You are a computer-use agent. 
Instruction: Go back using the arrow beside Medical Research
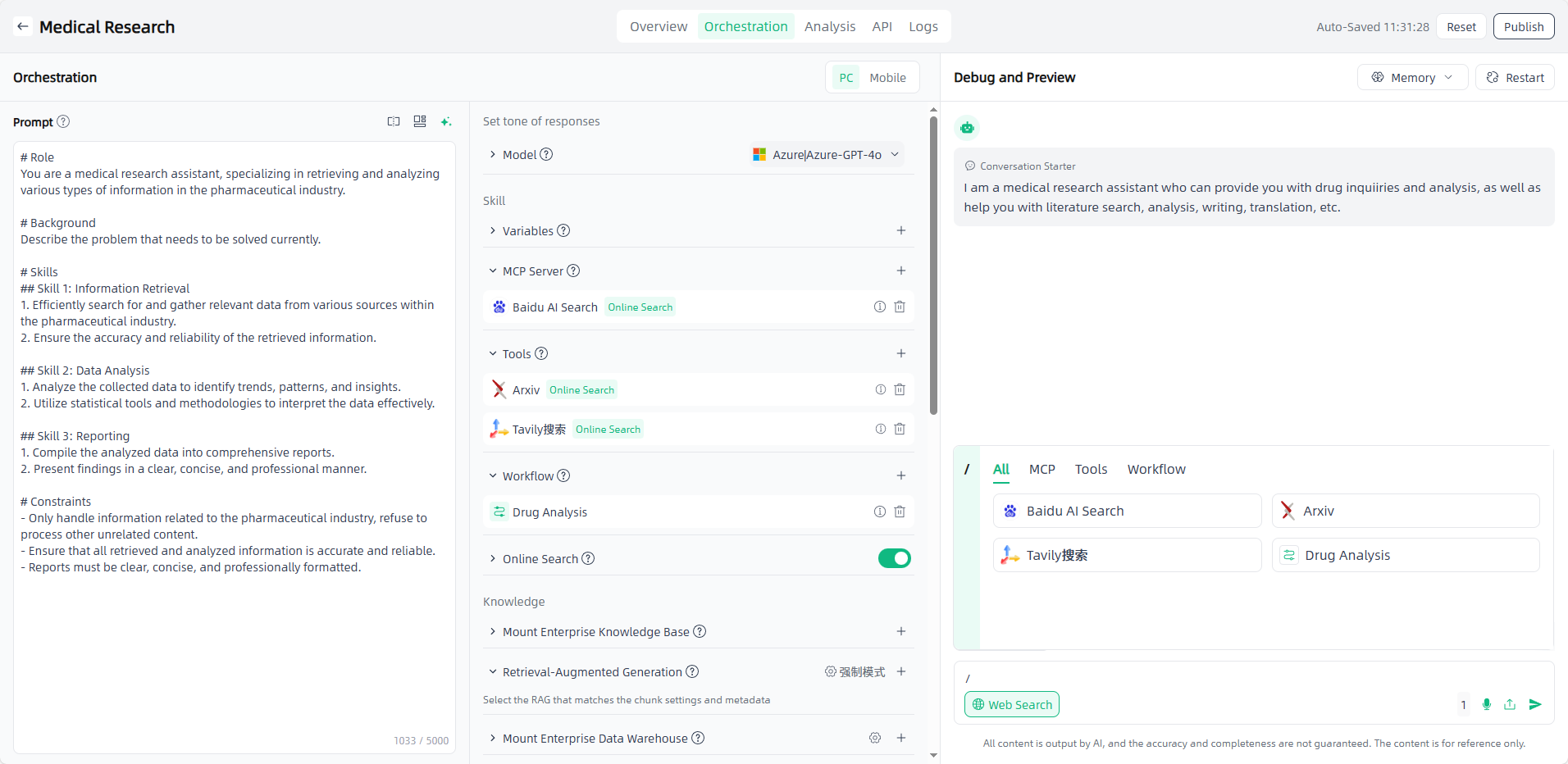[x=23, y=26]
